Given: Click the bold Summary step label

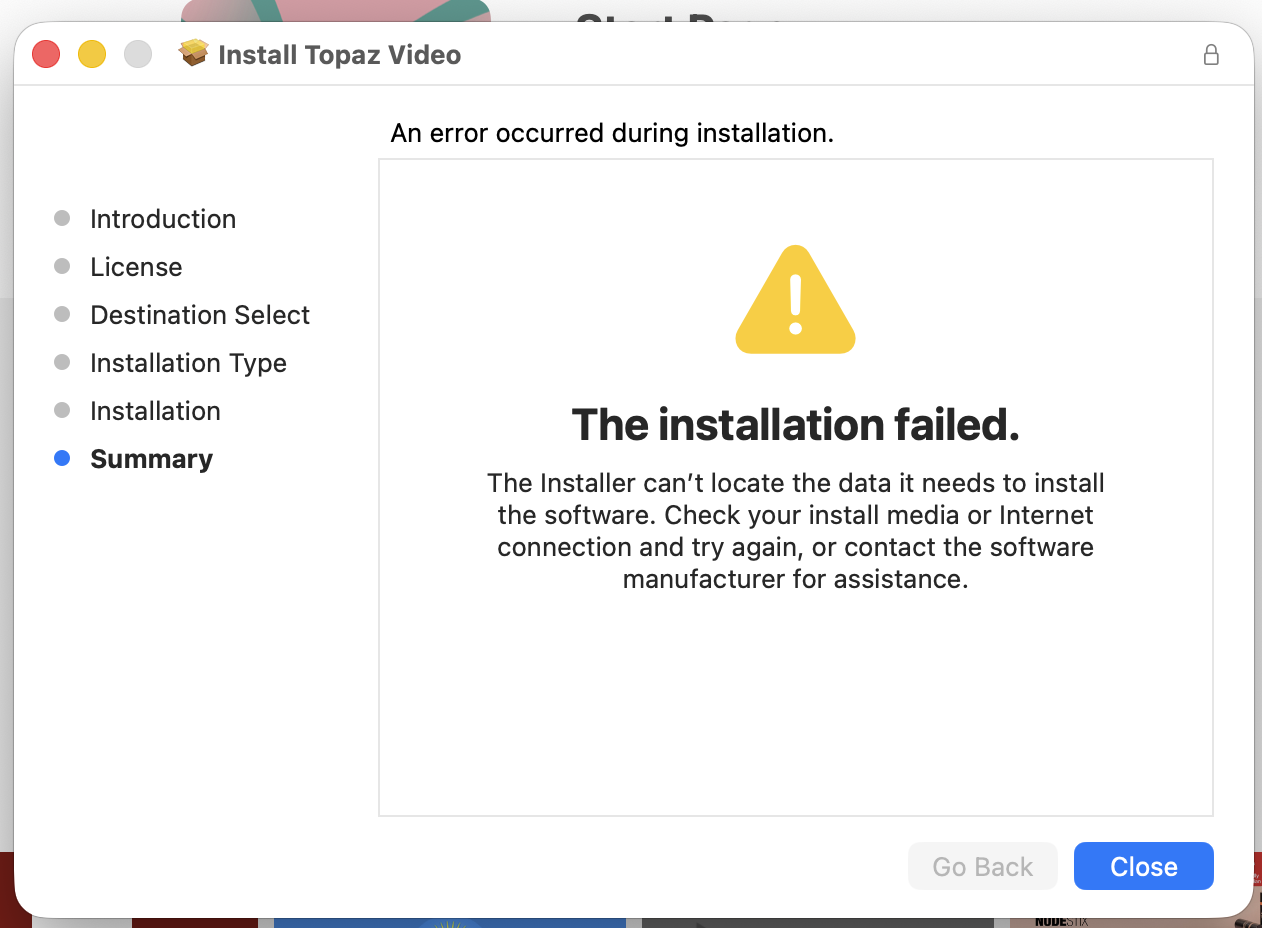Looking at the screenshot, I should coord(151,459).
